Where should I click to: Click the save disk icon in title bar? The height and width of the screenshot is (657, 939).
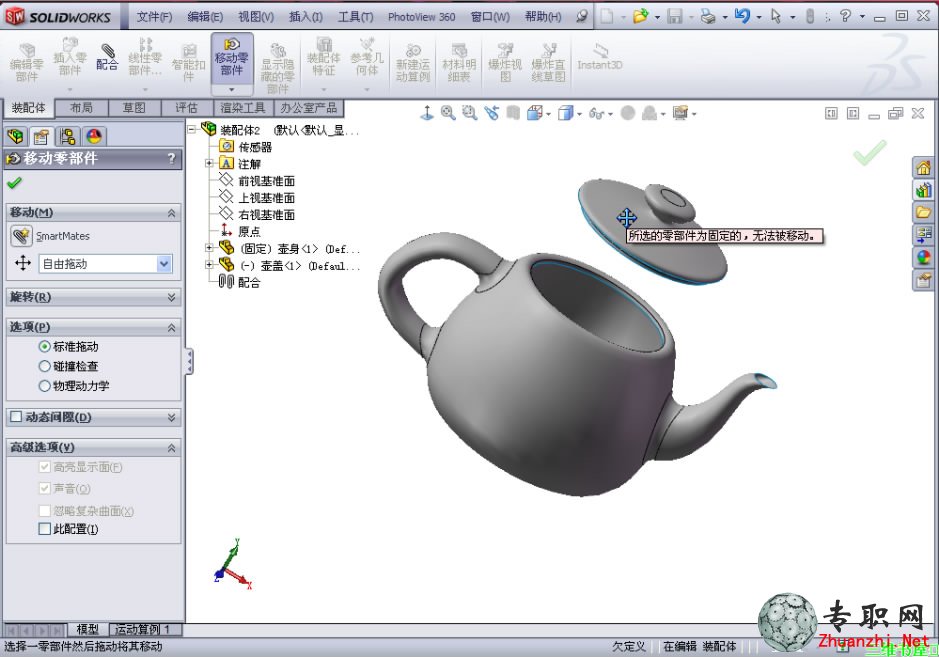pyautogui.click(x=675, y=16)
